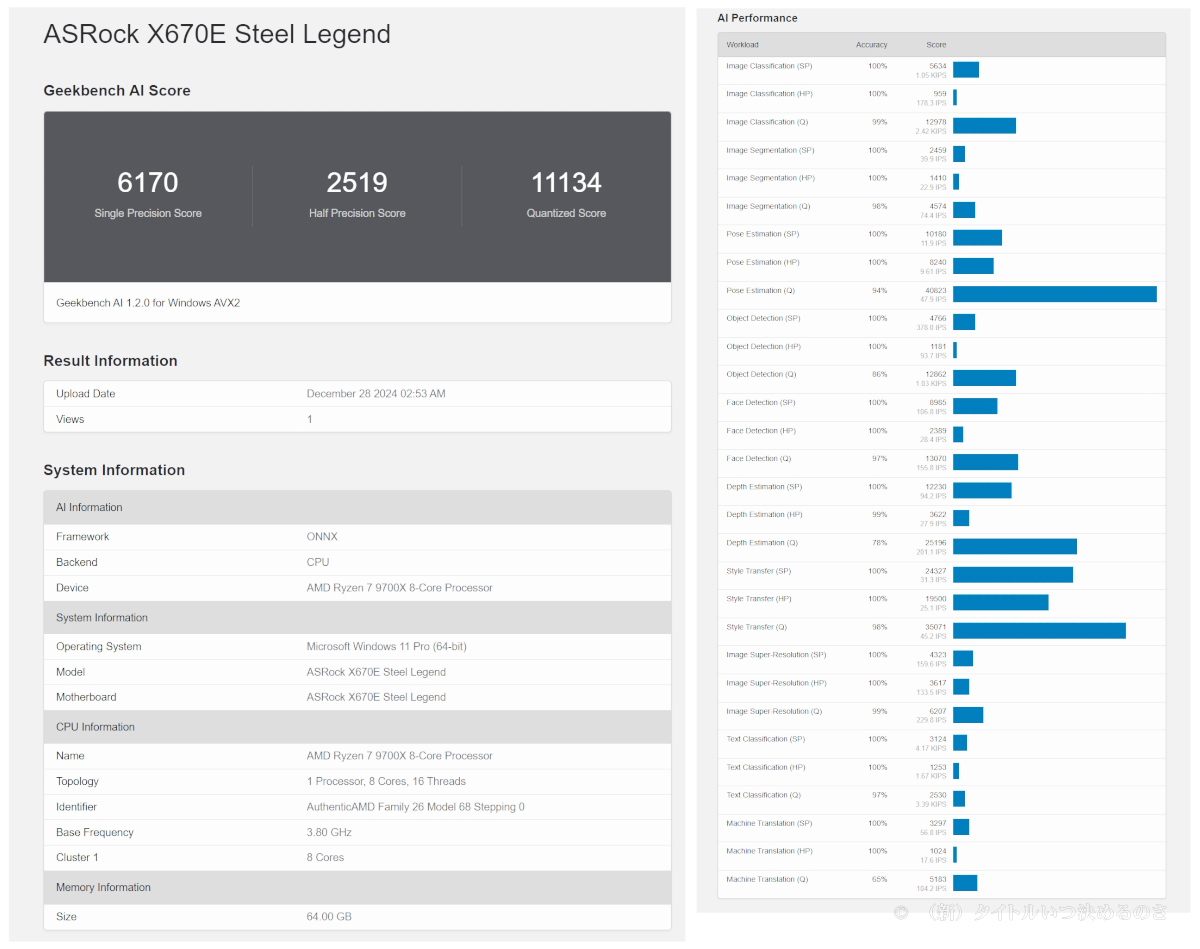The image size is (1200, 949).
Task: Click the Image Super-Resolution (Q) workload label
Action: point(774,710)
